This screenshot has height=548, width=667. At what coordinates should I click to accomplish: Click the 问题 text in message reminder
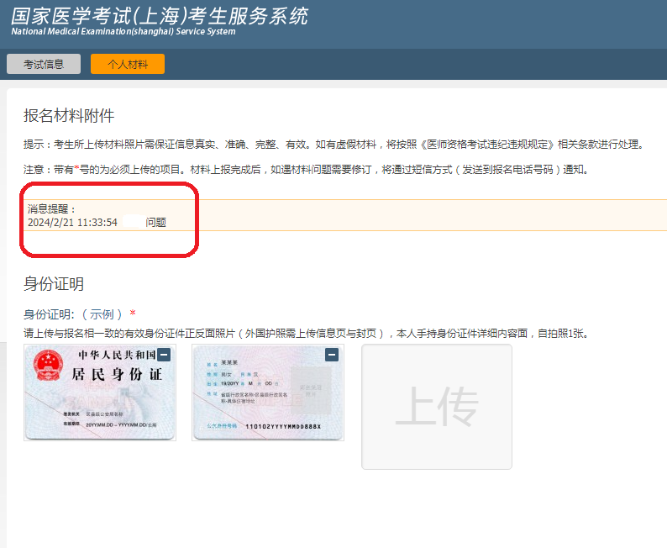click(x=156, y=222)
